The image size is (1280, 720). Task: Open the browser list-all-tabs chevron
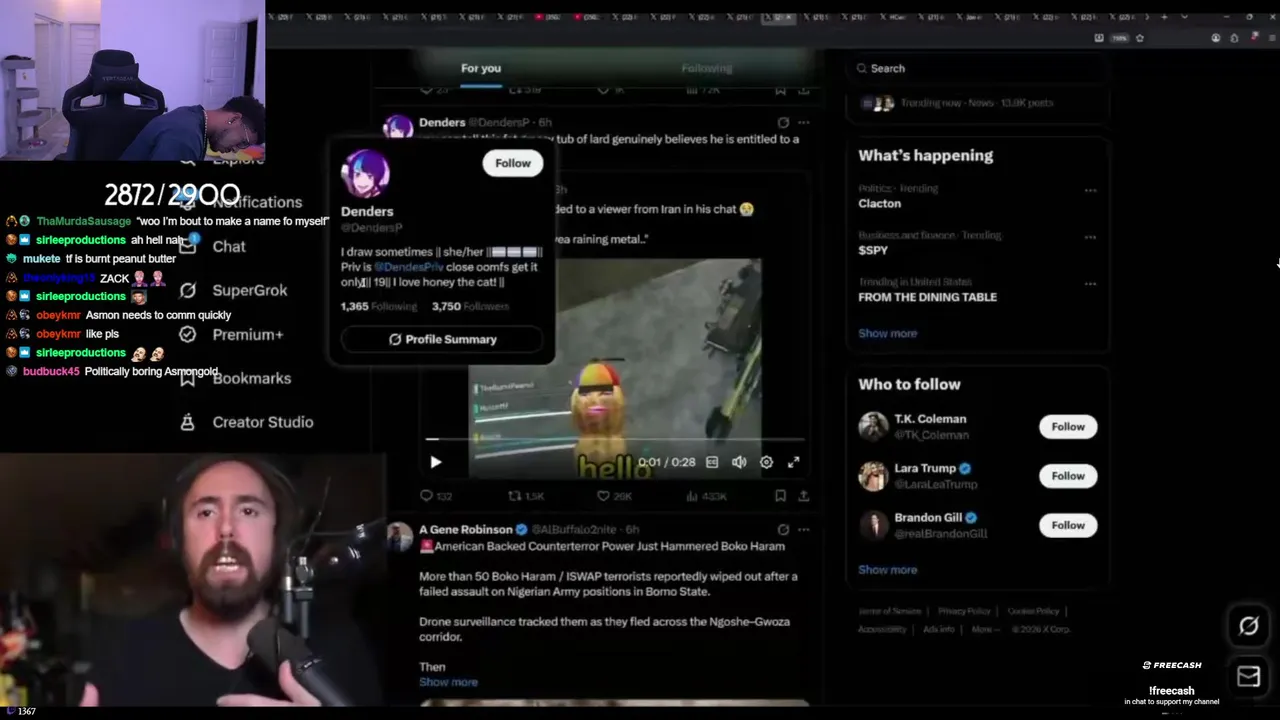1185,17
